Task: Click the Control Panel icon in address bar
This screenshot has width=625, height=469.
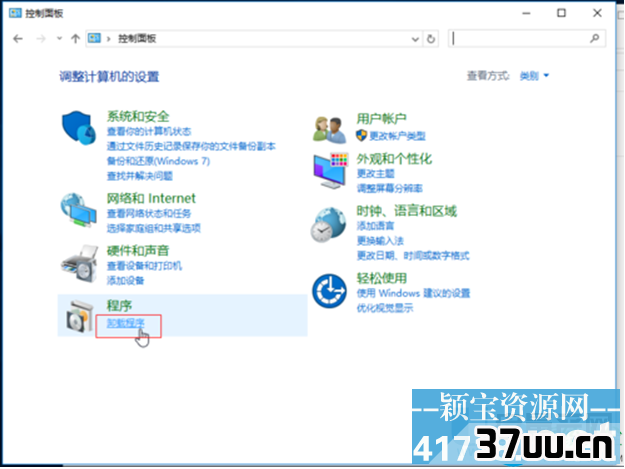Action: [x=94, y=38]
